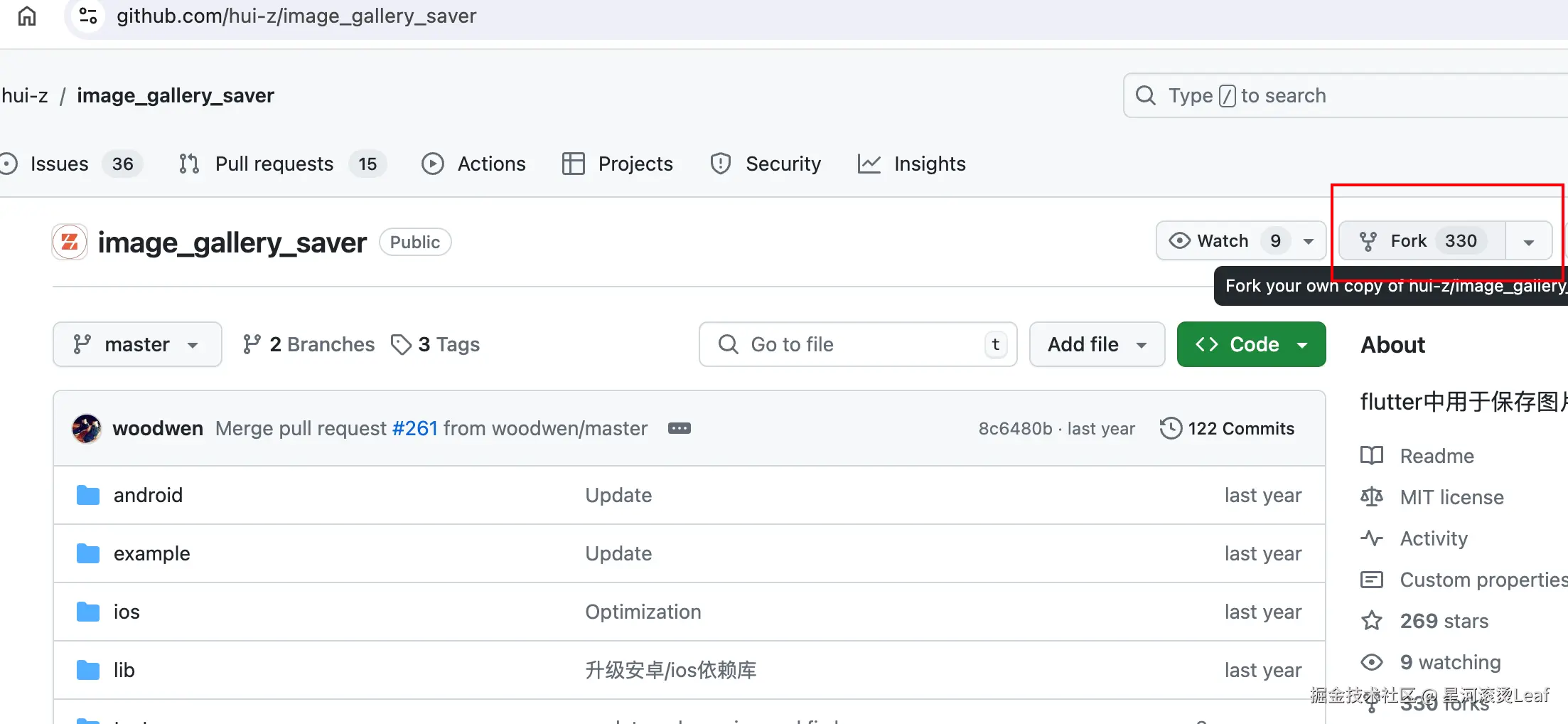The width and height of the screenshot is (1568, 724).
Task: Click image_gallery_saver in the breadcrumb
Action: click(176, 95)
